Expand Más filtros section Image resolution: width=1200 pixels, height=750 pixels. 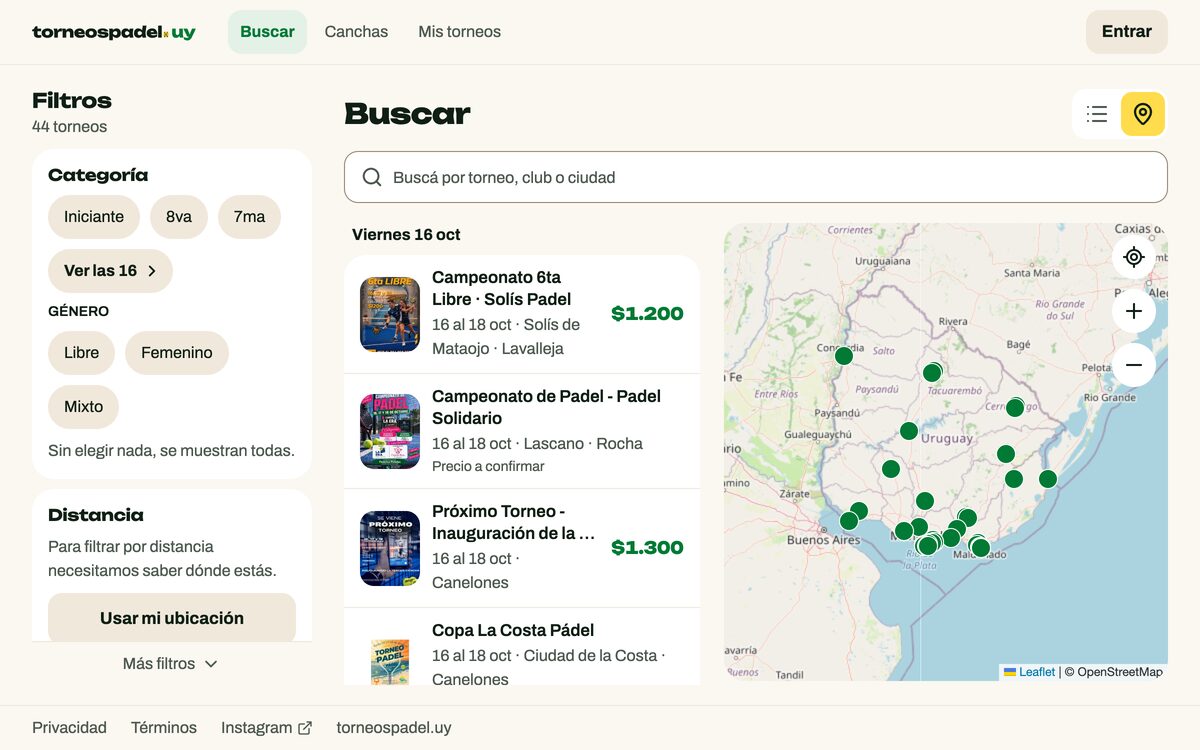click(x=171, y=664)
